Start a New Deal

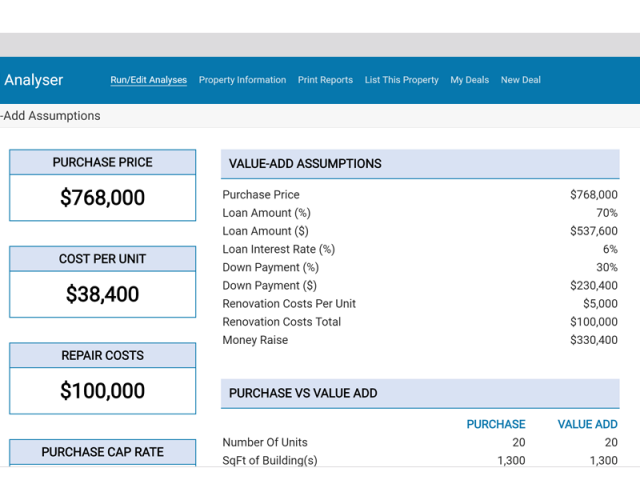[520, 80]
